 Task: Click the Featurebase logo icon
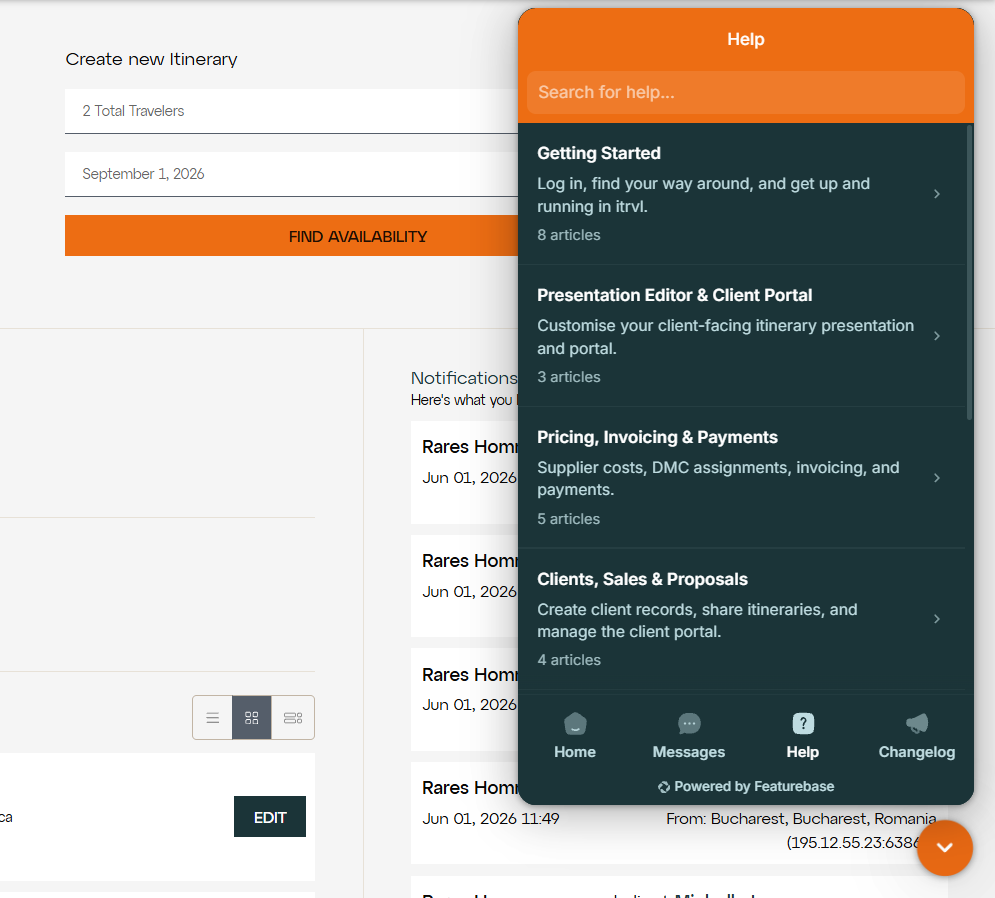(x=664, y=787)
